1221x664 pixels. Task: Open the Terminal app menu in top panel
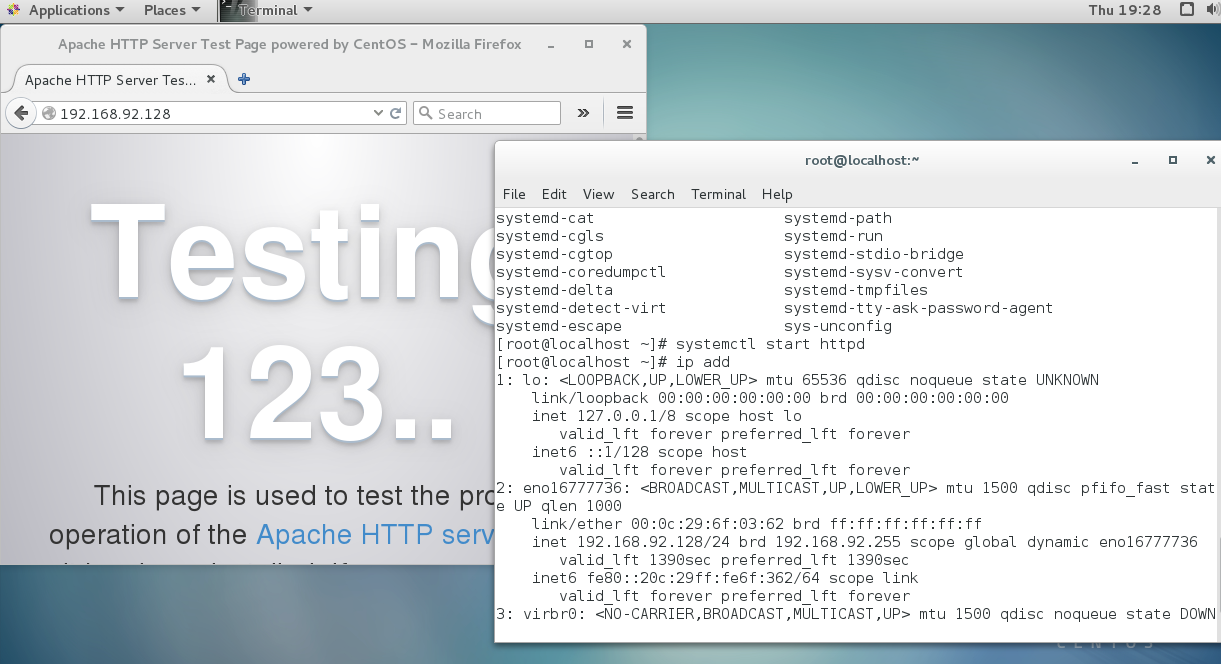[x=268, y=10]
